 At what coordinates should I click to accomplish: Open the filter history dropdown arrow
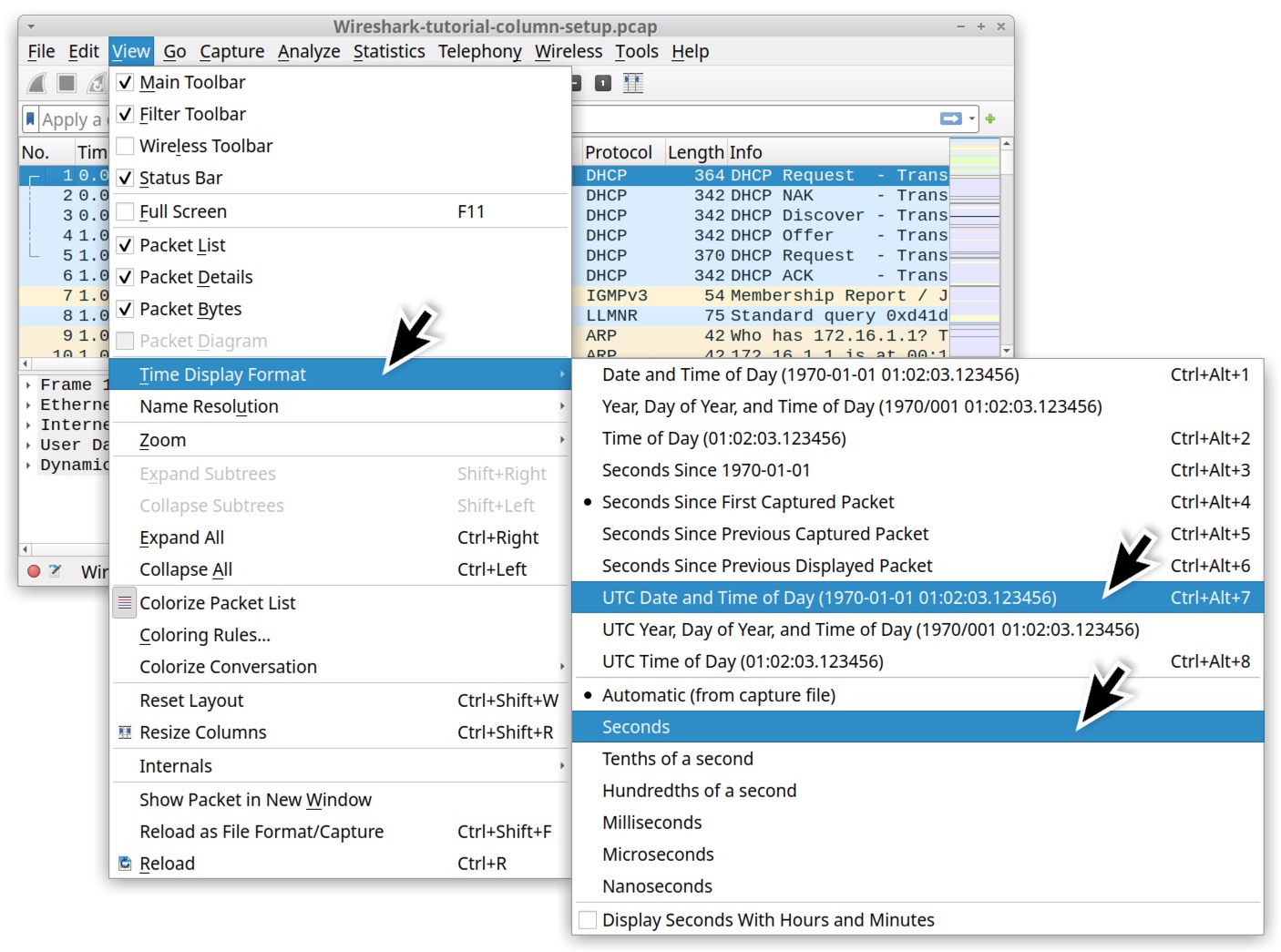[x=972, y=118]
